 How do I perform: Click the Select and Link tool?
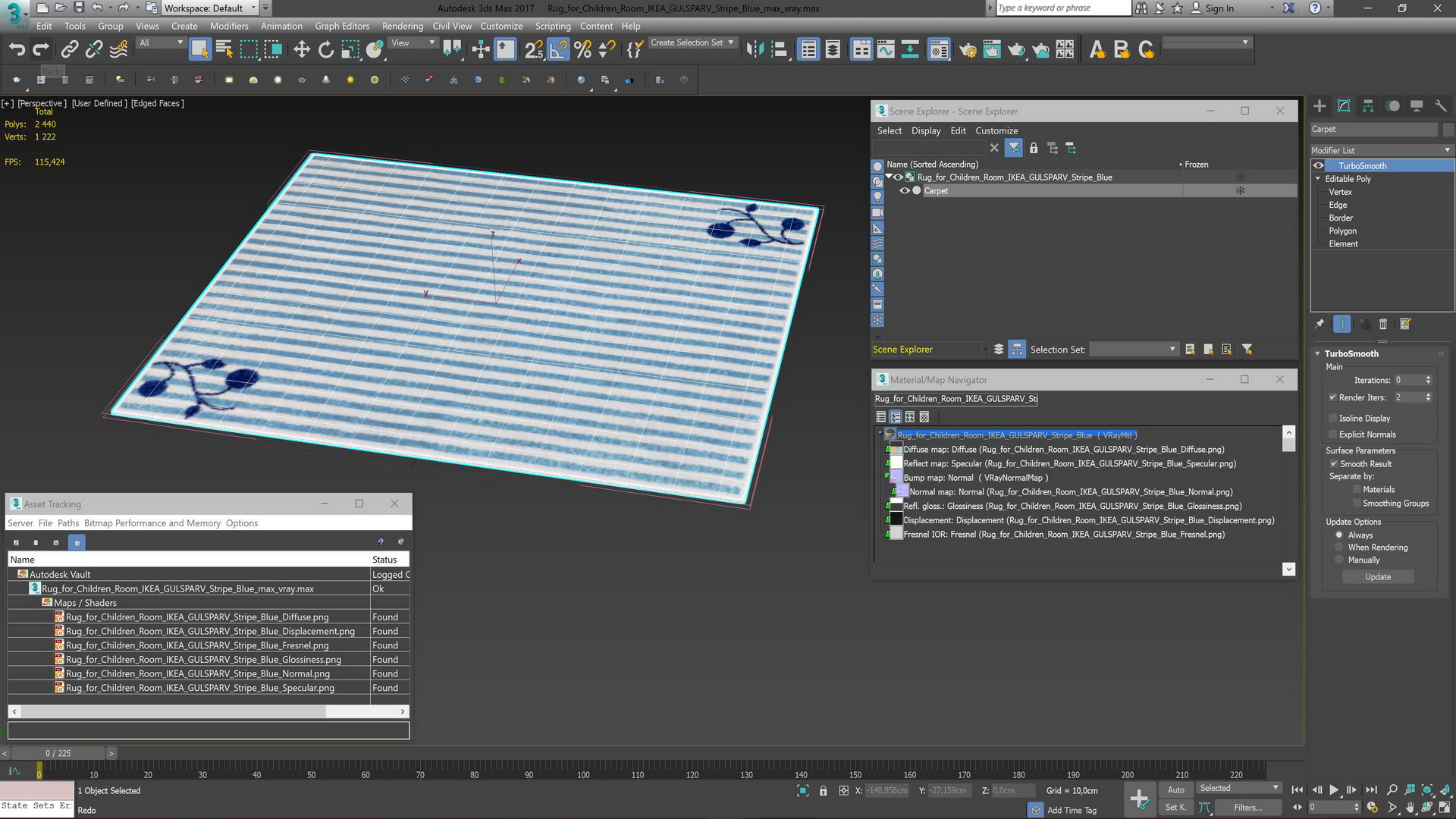coord(69,50)
